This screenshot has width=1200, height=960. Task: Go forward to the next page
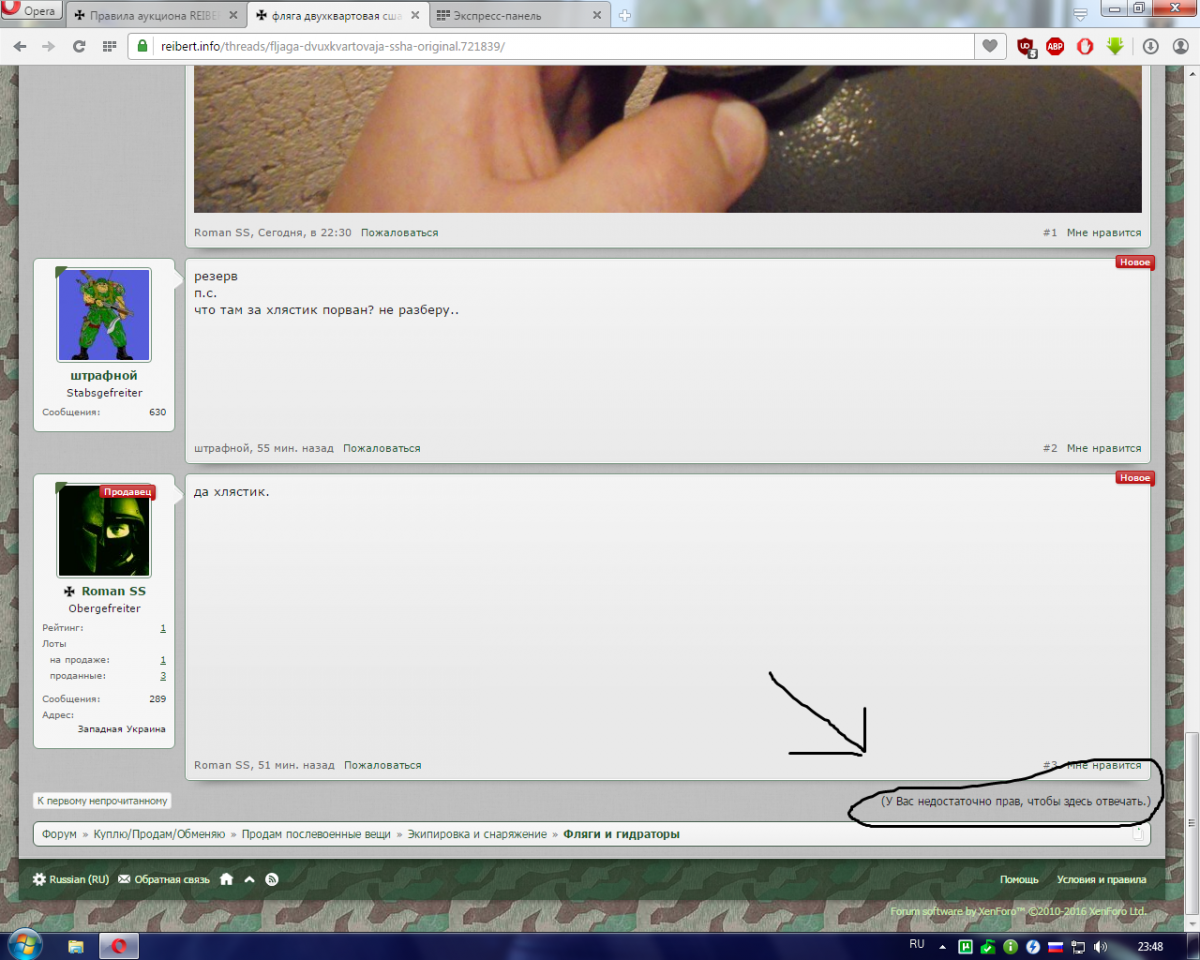[49, 46]
